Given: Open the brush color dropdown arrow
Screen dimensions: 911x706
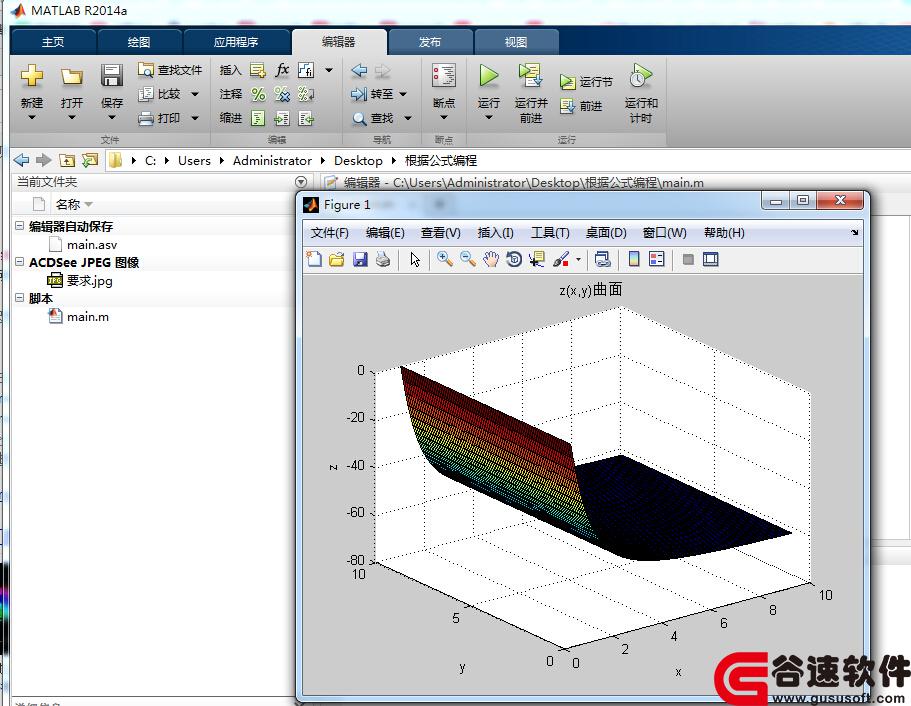Looking at the screenshot, I should pos(578,260).
